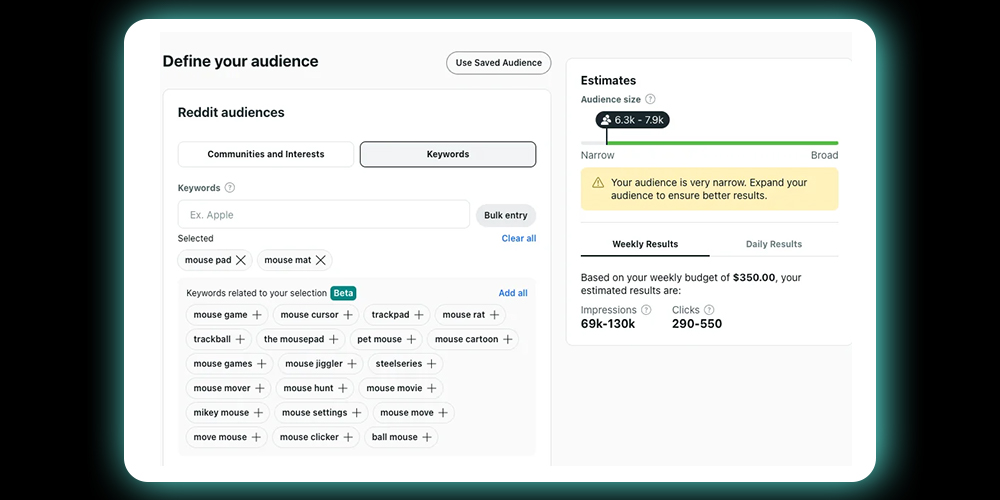This screenshot has width=1000, height=500.
Task: Add 'trackball' keyword with plus icon
Action: (x=240, y=339)
